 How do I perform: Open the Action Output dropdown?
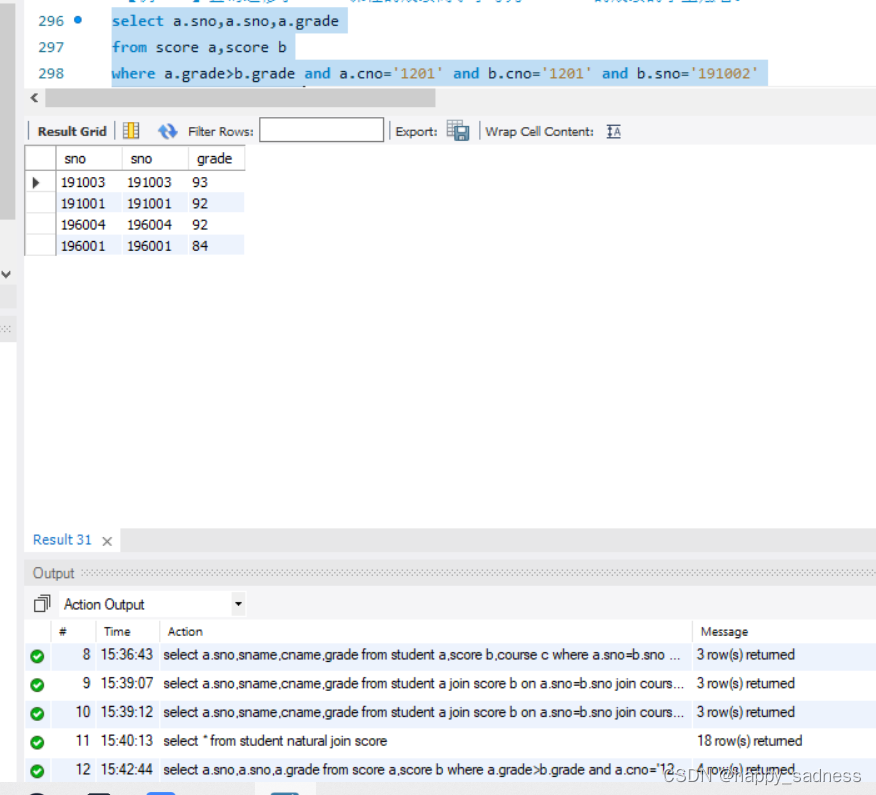[238, 604]
